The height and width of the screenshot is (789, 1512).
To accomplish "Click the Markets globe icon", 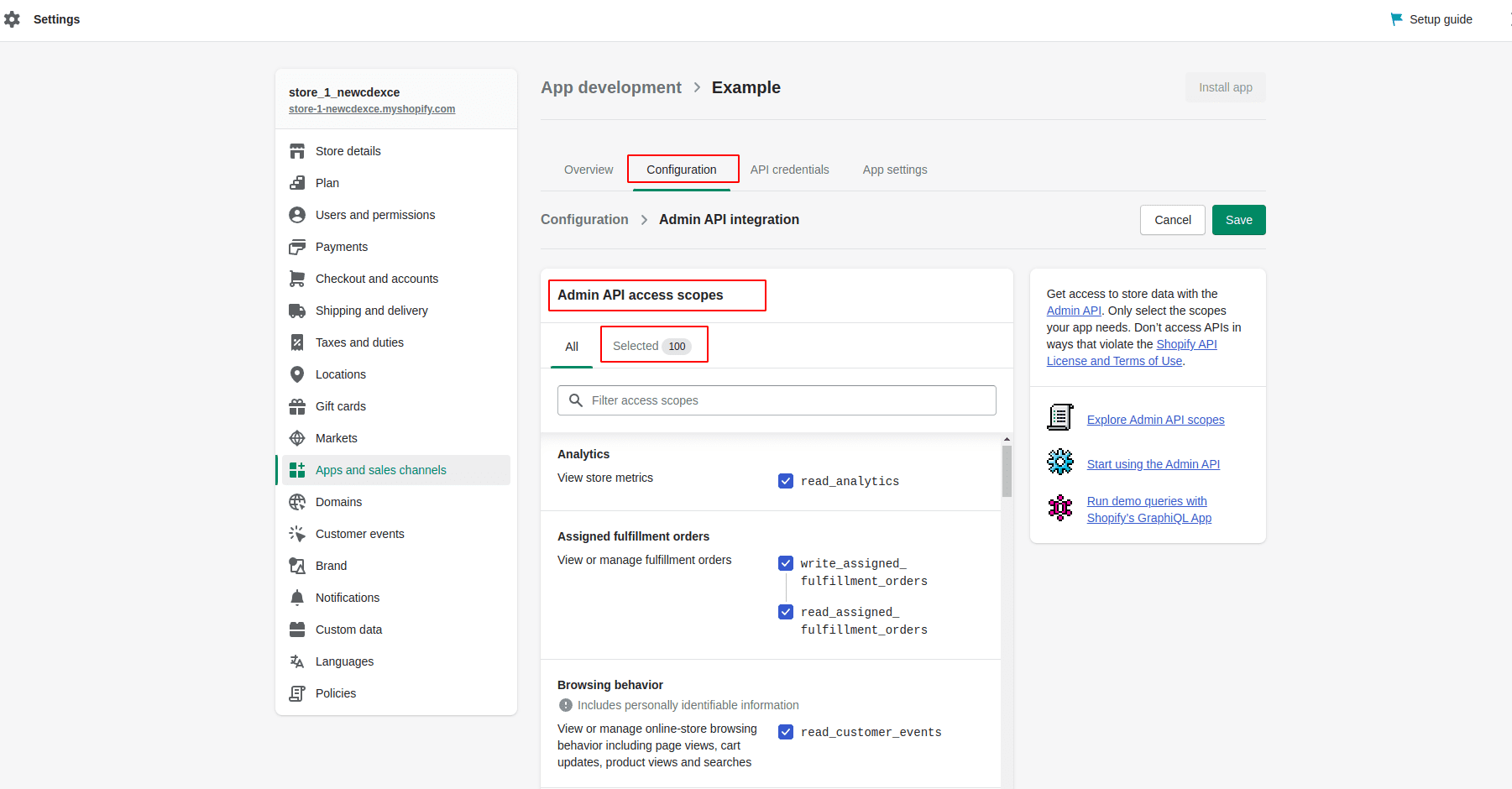I will point(297,438).
